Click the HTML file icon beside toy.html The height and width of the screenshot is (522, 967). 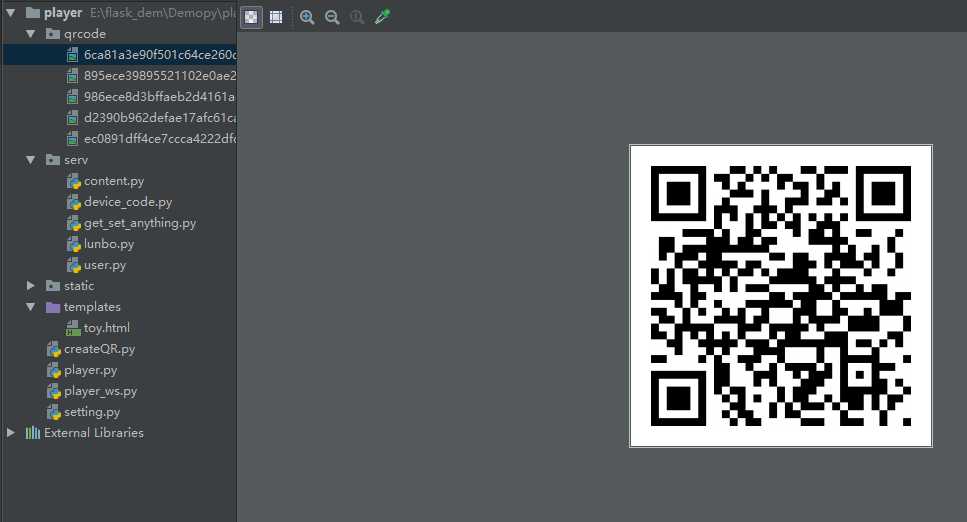(x=73, y=328)
